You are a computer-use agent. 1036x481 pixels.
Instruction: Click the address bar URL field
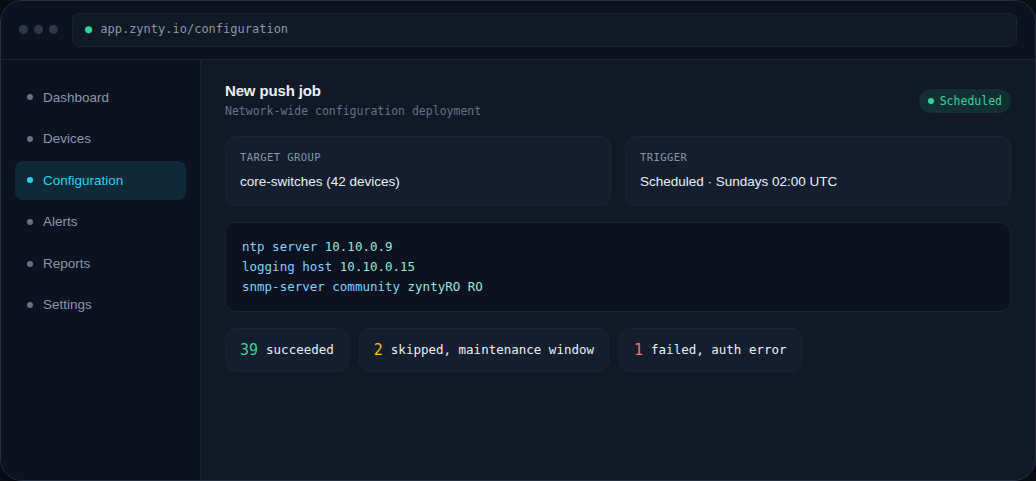pyautogui.click(x=544, y=30)
